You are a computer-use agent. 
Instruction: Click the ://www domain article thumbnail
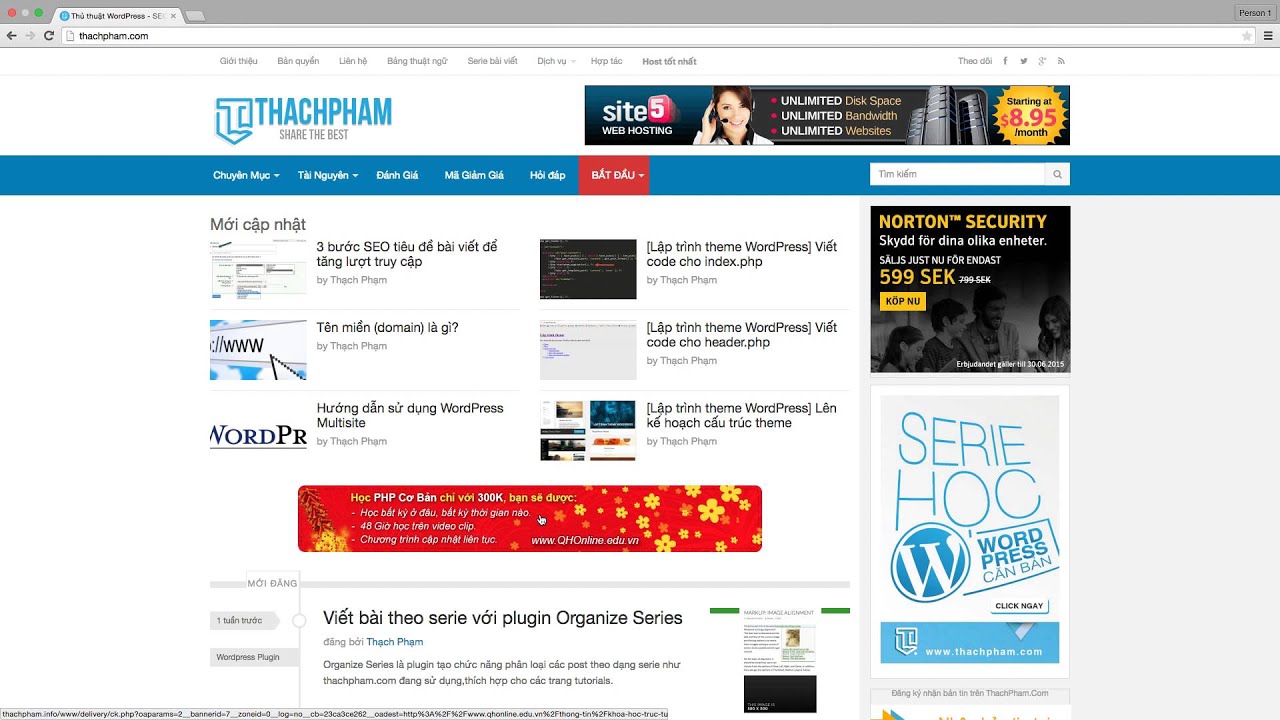(x=258, y=350)
